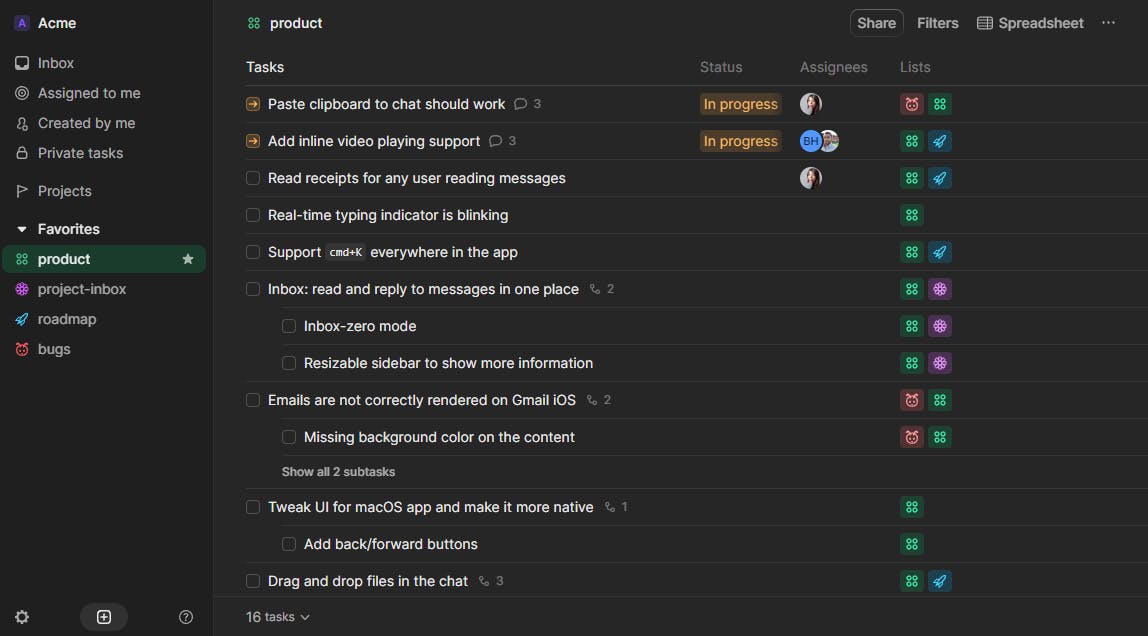Click Show all 2 subtasks link
The image size is (1148, 636).
[338, 472]
